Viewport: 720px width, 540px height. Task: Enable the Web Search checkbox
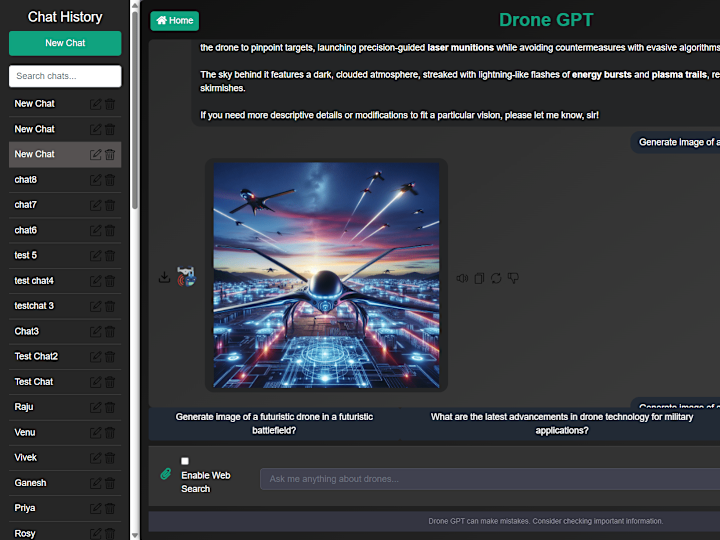pos(185,461)
